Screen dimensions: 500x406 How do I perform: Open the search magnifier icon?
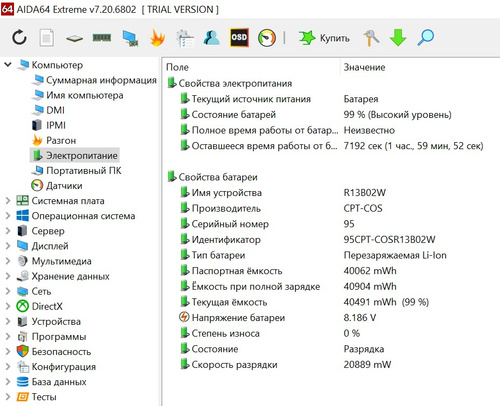(x=426, y=37)
